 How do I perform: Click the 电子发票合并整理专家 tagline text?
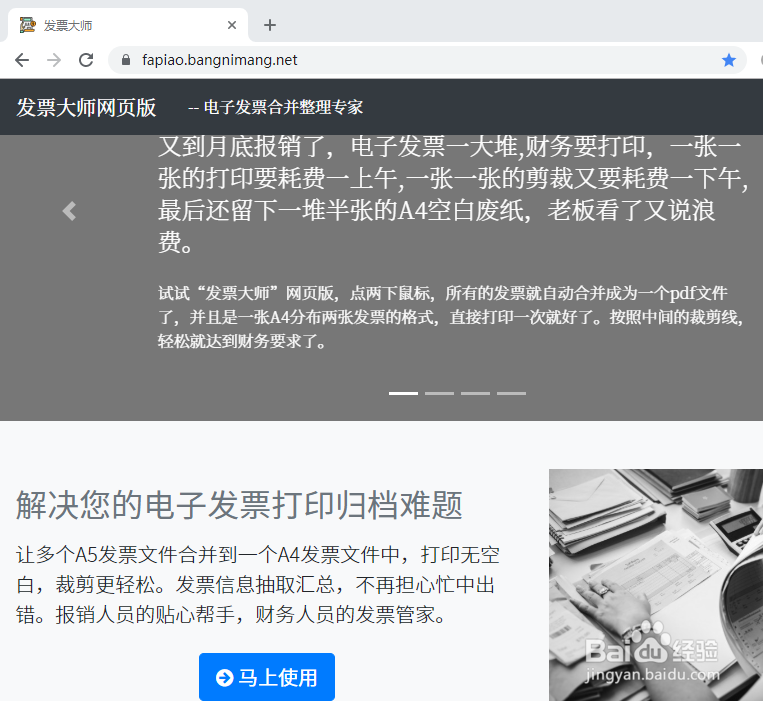pos(283,107)
